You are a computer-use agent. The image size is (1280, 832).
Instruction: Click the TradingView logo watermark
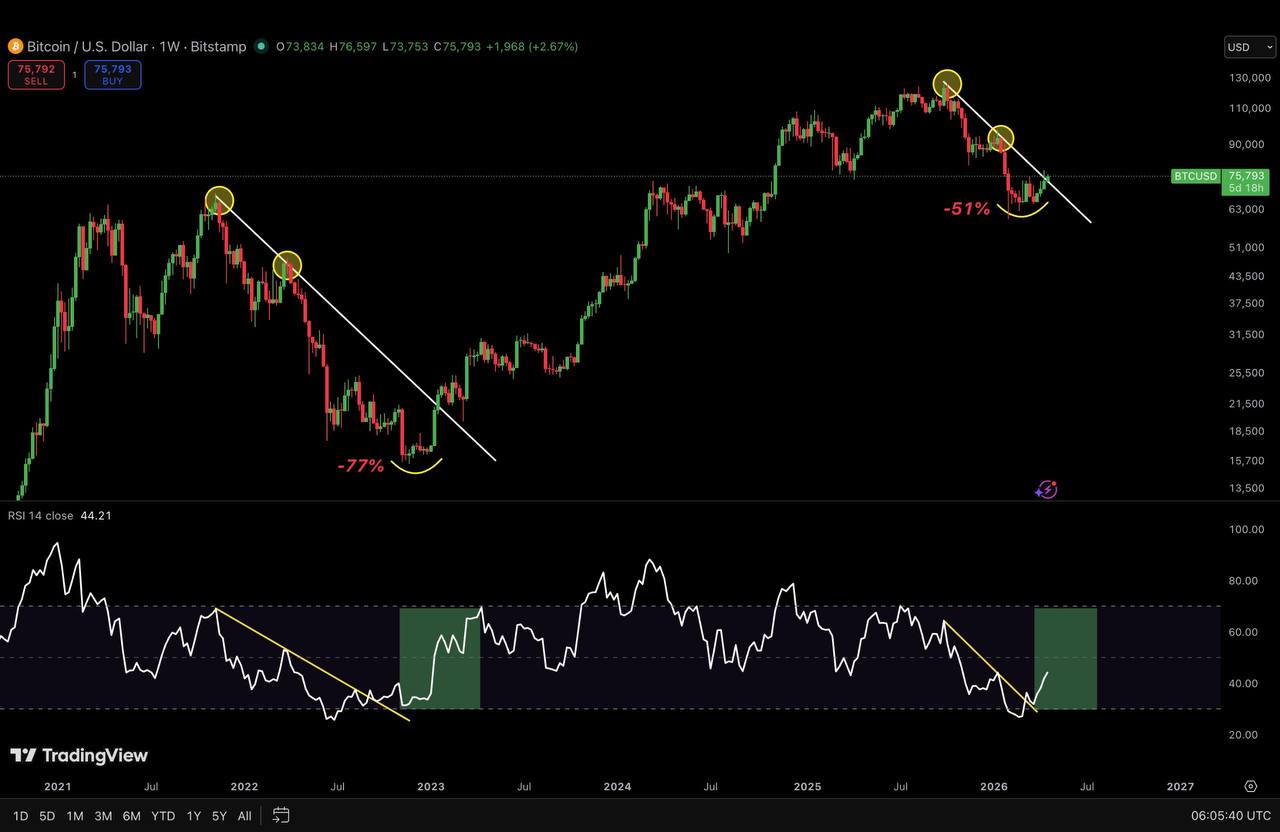(x=78, y=755)
